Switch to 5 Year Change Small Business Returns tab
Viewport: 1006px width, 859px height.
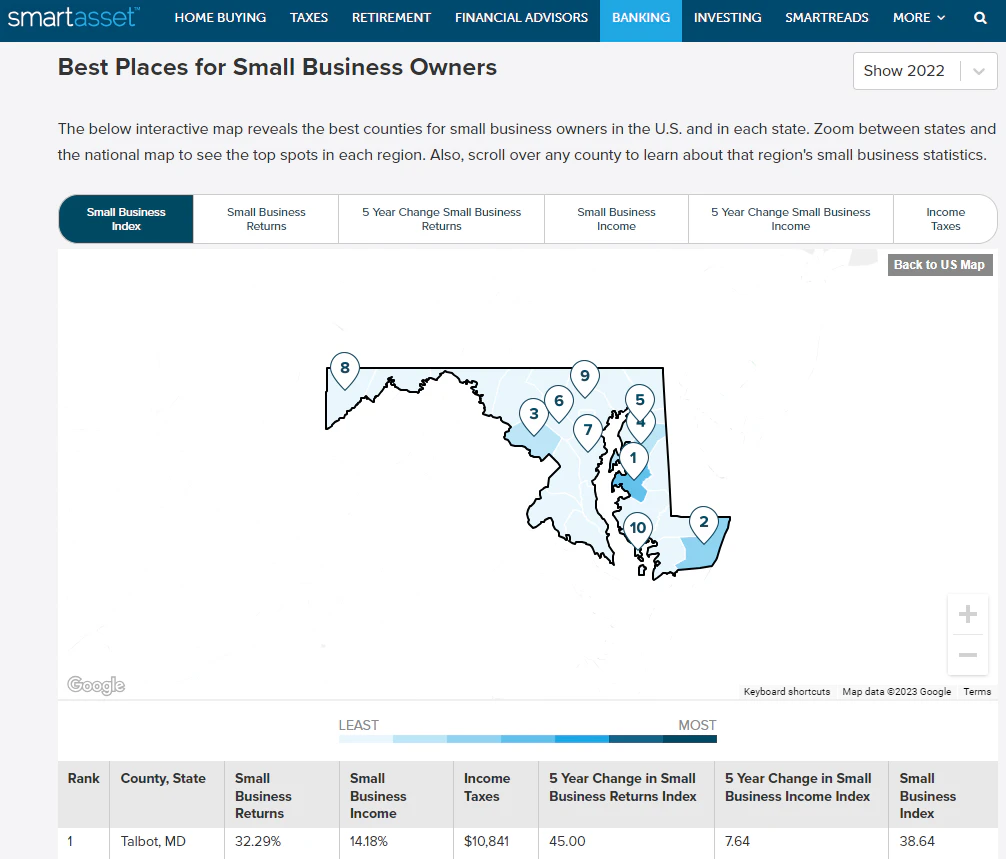tap(441, 219)
